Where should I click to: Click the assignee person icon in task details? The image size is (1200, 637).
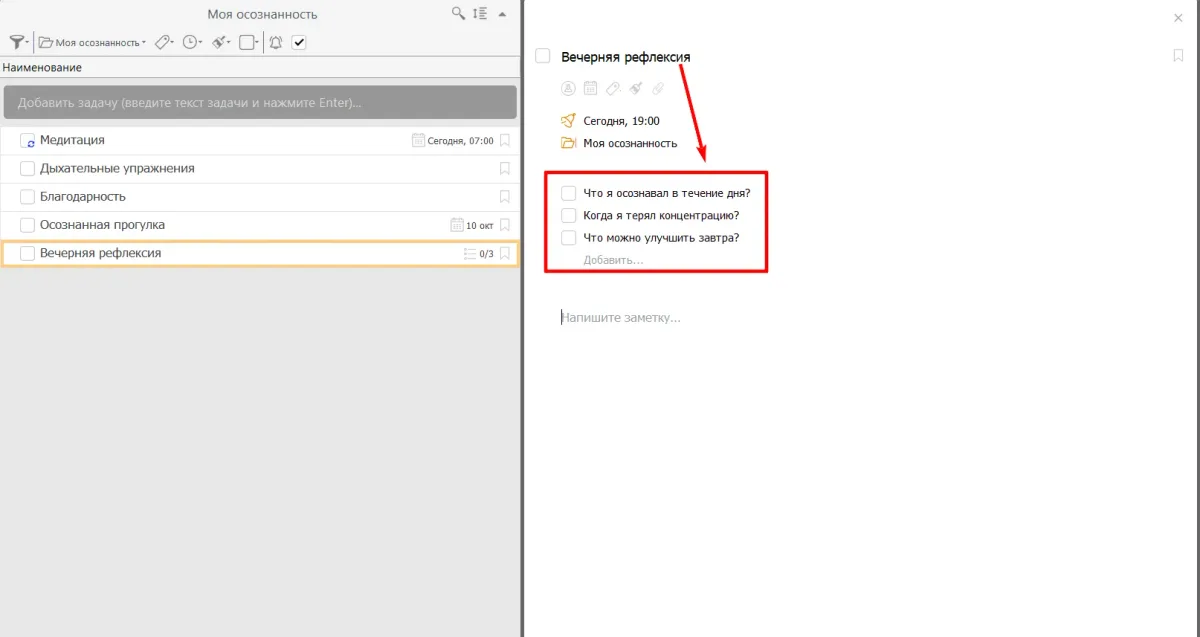[x=569, y=88]
